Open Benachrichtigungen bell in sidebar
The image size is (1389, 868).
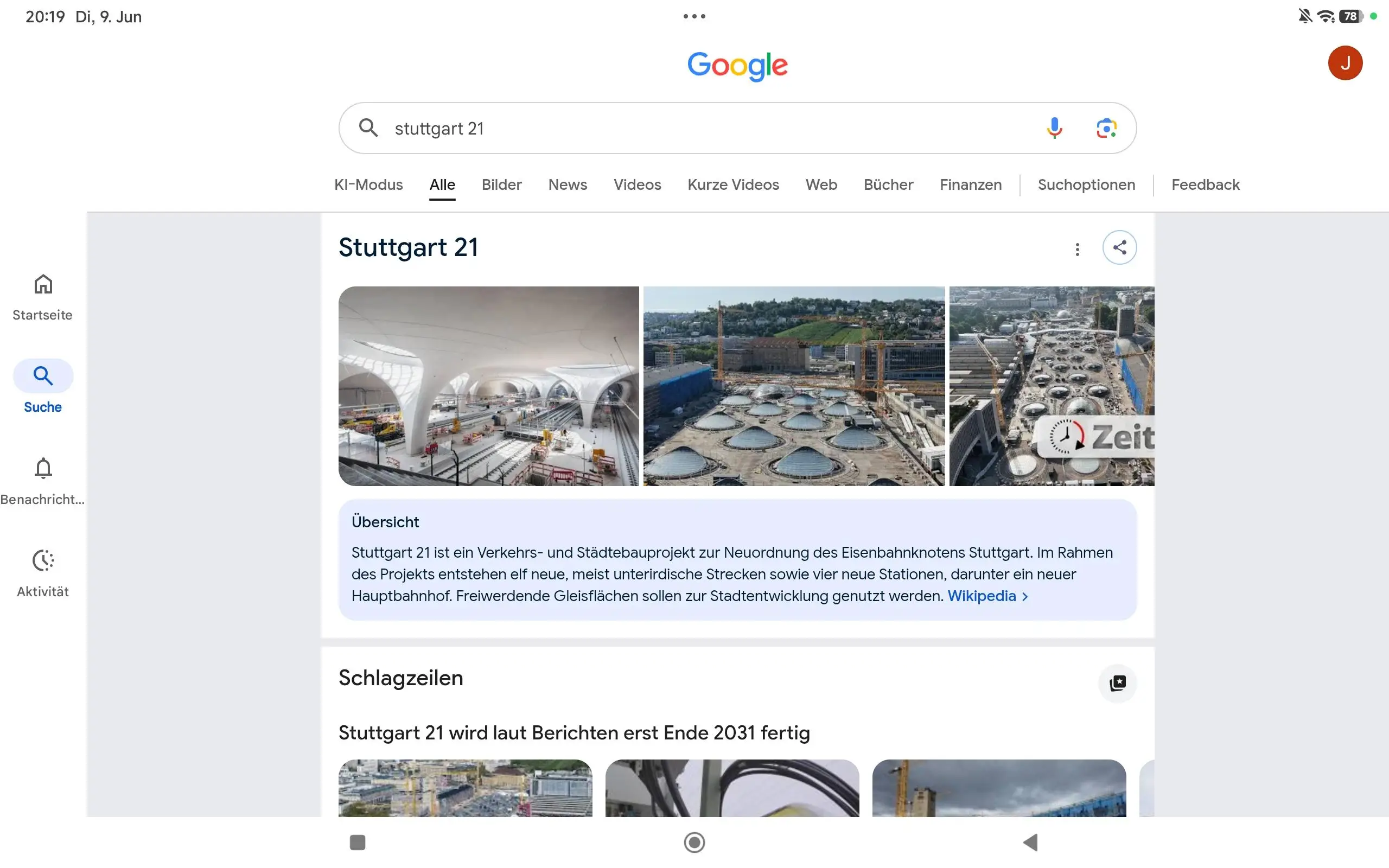click(43, 481)
